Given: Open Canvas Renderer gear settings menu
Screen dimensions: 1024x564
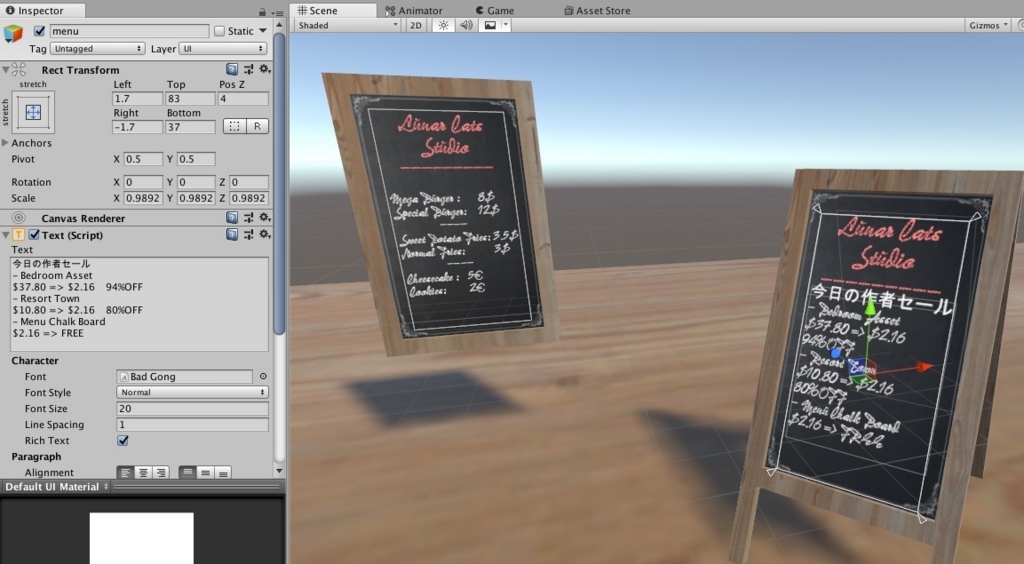Looking at the screenshot, I should [264, 217].
